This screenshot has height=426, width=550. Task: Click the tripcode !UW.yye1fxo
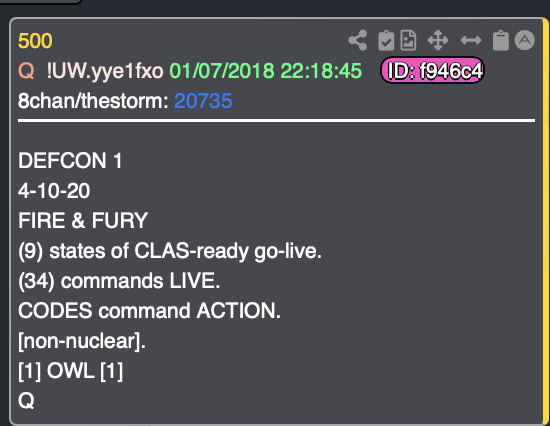(105, 71)
